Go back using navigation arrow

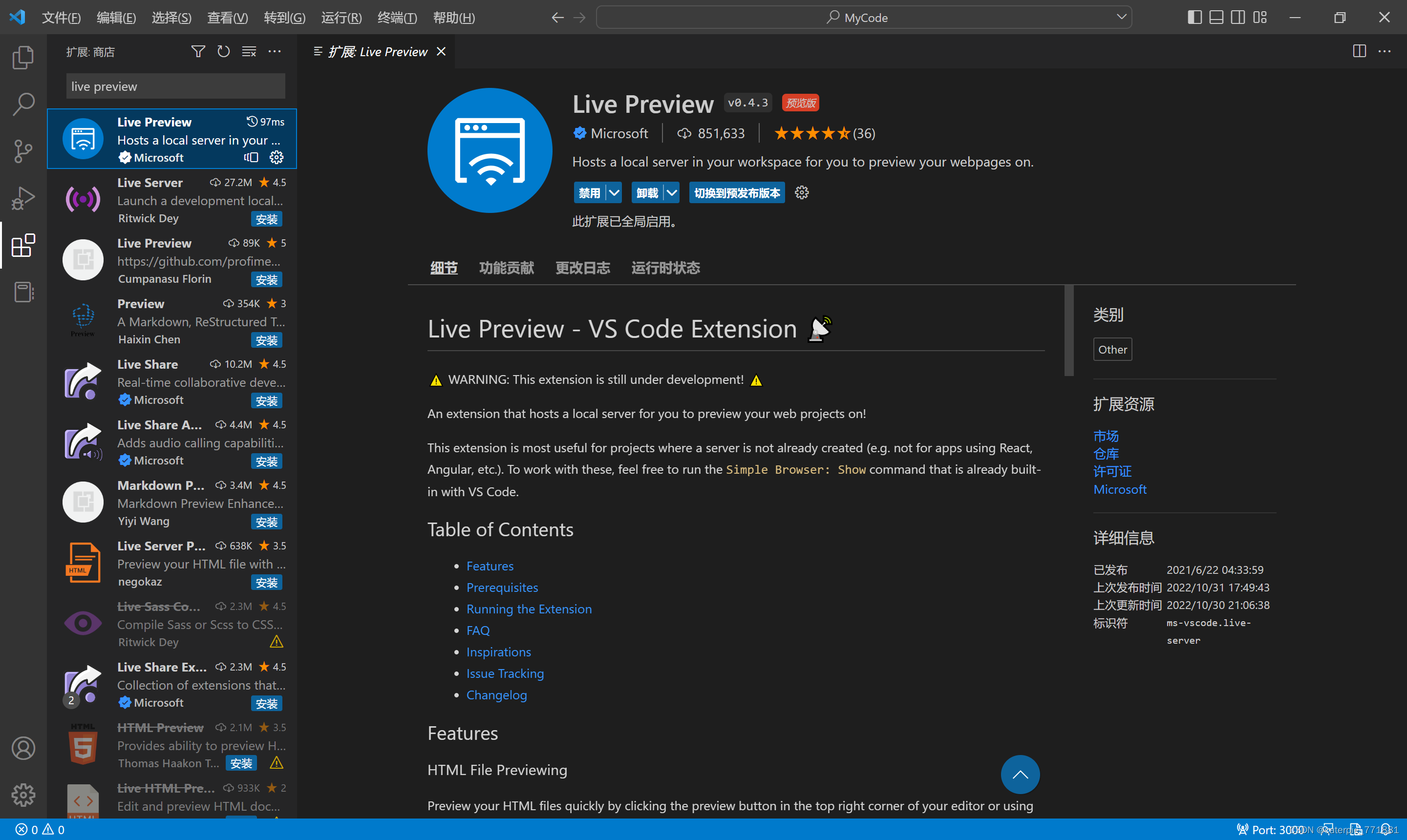pos(558,18)
